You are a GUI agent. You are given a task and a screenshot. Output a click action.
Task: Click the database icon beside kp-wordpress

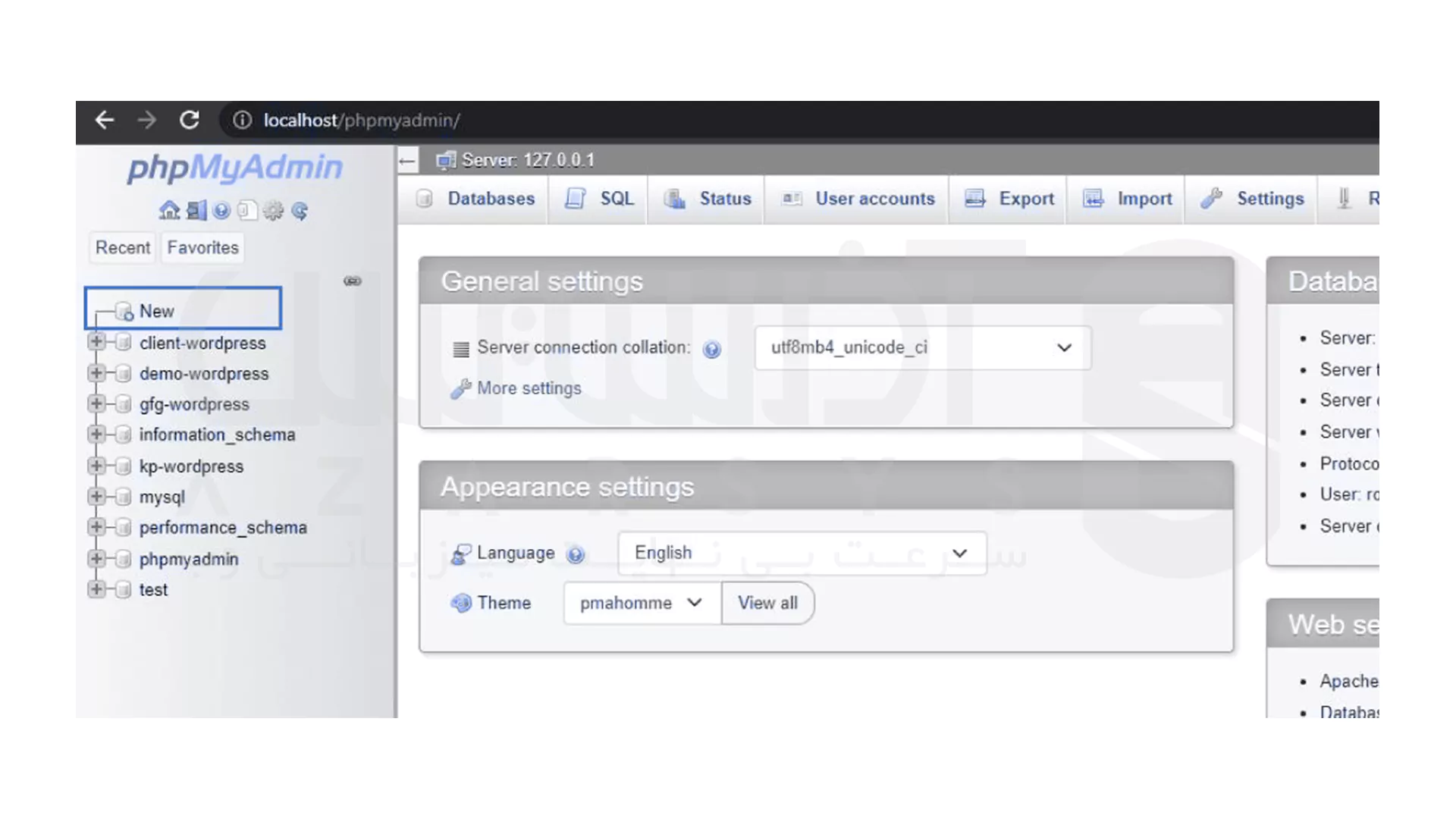[124, 466]
